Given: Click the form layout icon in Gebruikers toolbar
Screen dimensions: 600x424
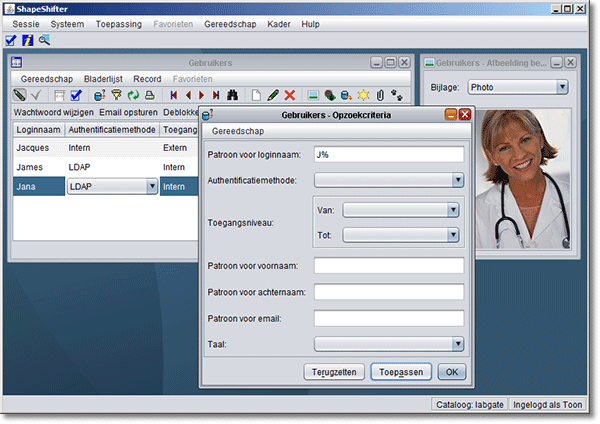Looking at the screenshot, I should click(x=59, y=95).
